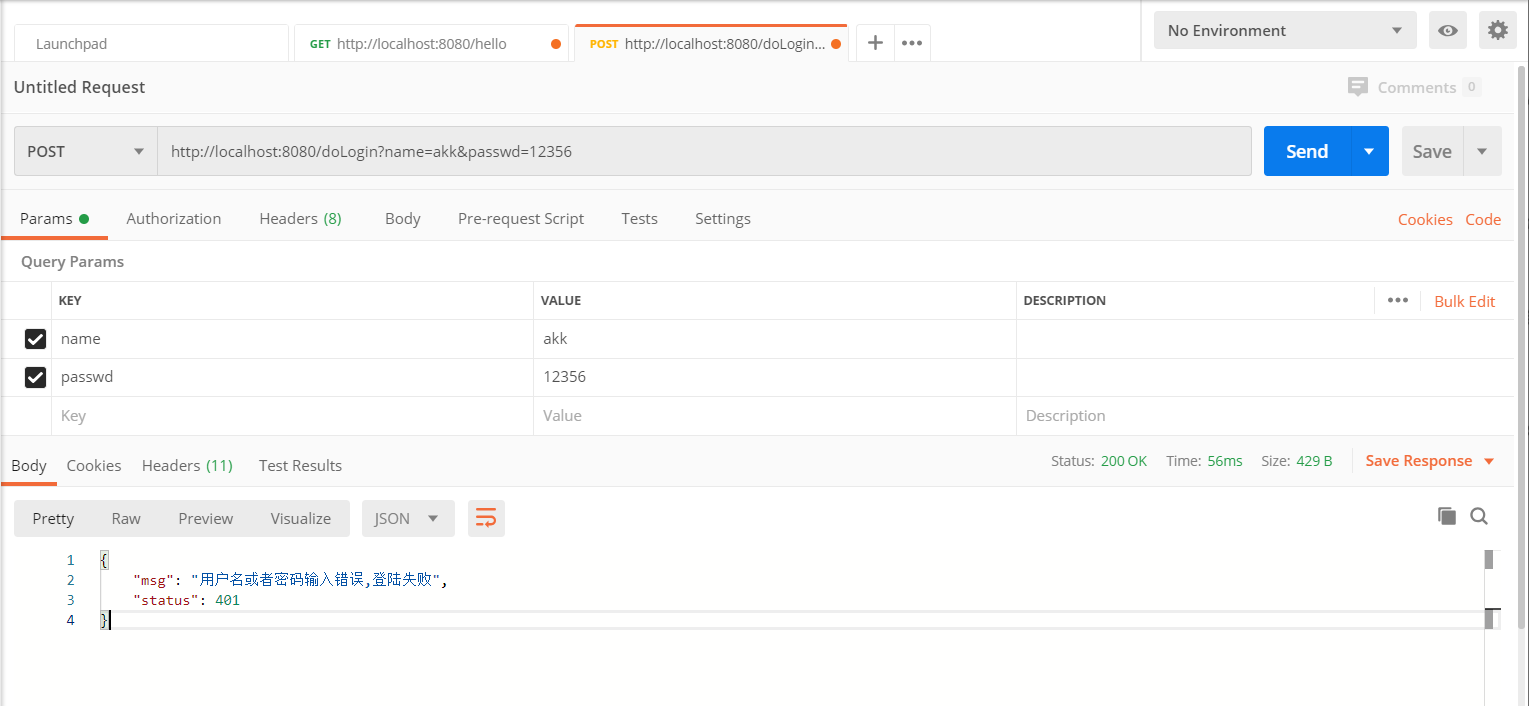Image resolution: width=1529 pixels, height=706 pixels.
Task: Expand the Save button arrow options
Action: coord(1482,152)
